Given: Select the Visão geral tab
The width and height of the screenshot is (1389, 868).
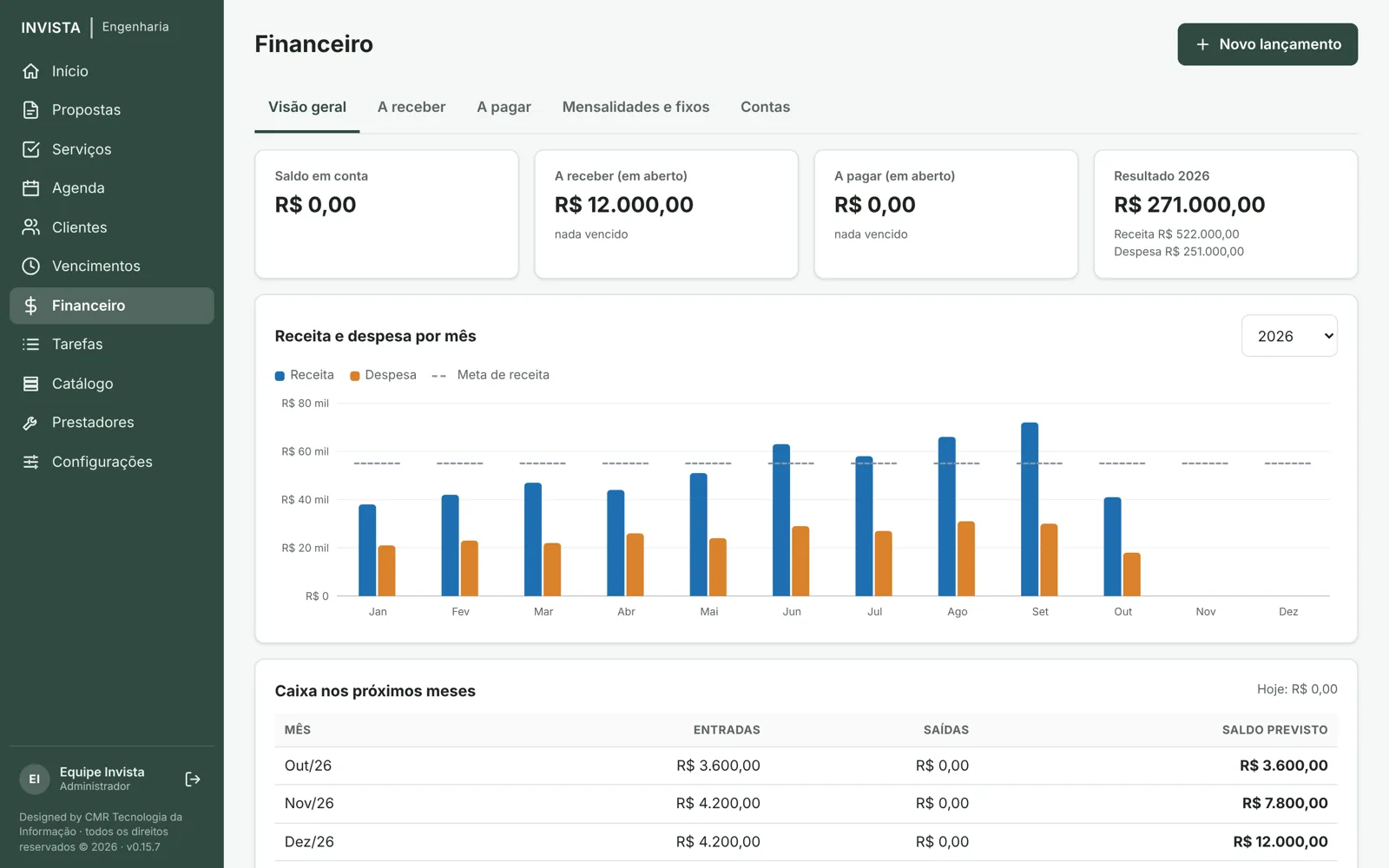Looking at the screenshot, I should click(x=307, y=107).
